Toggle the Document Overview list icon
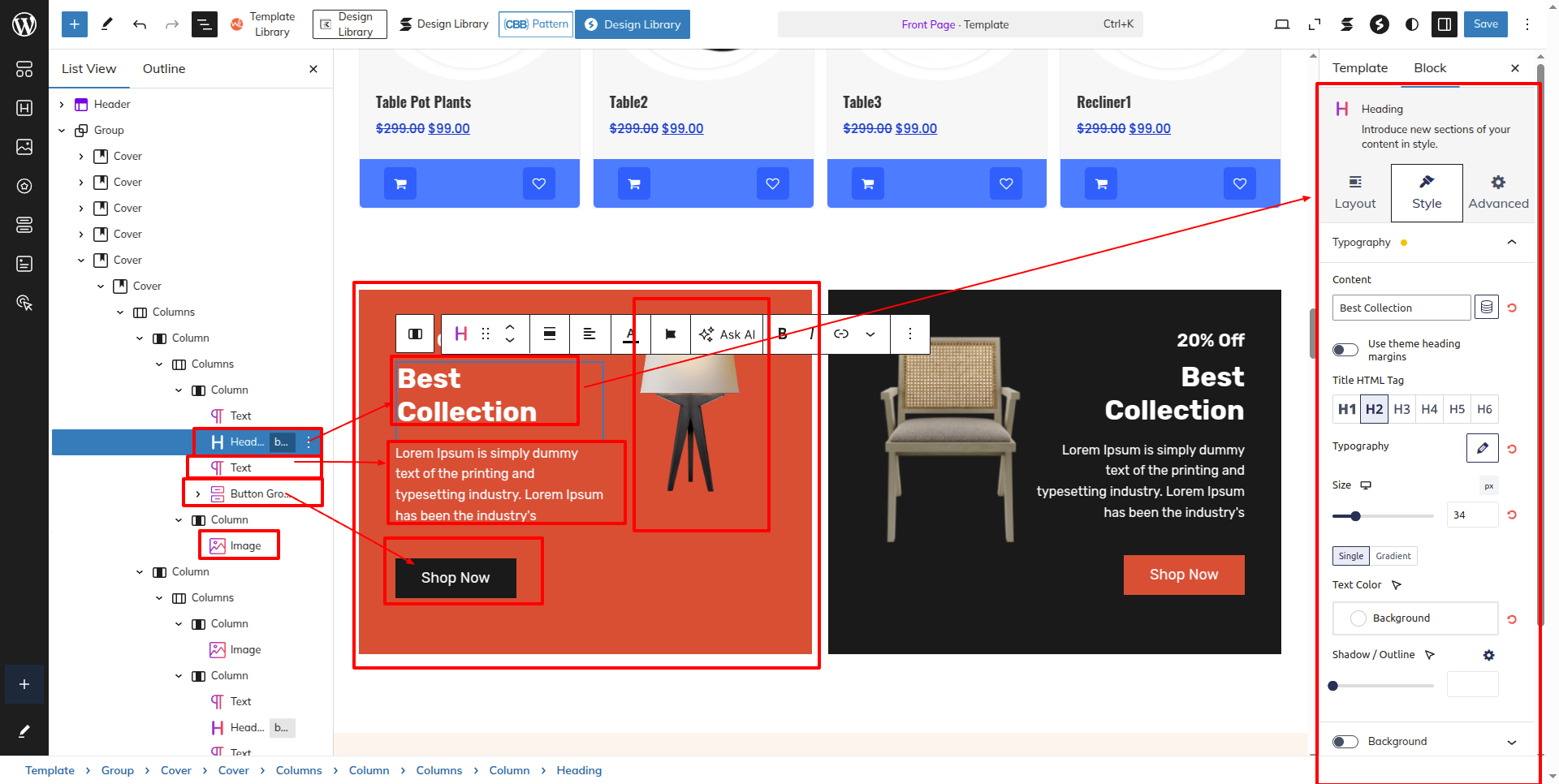1559x784 pixels. (x=204, y=24)
